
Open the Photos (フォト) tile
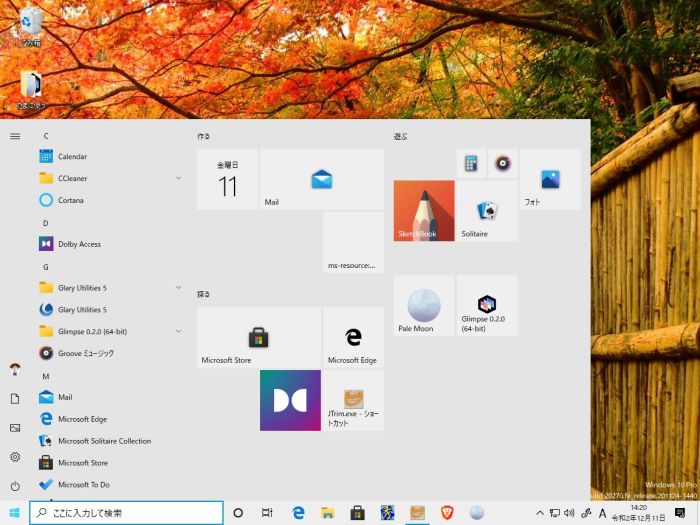point(550,179)
